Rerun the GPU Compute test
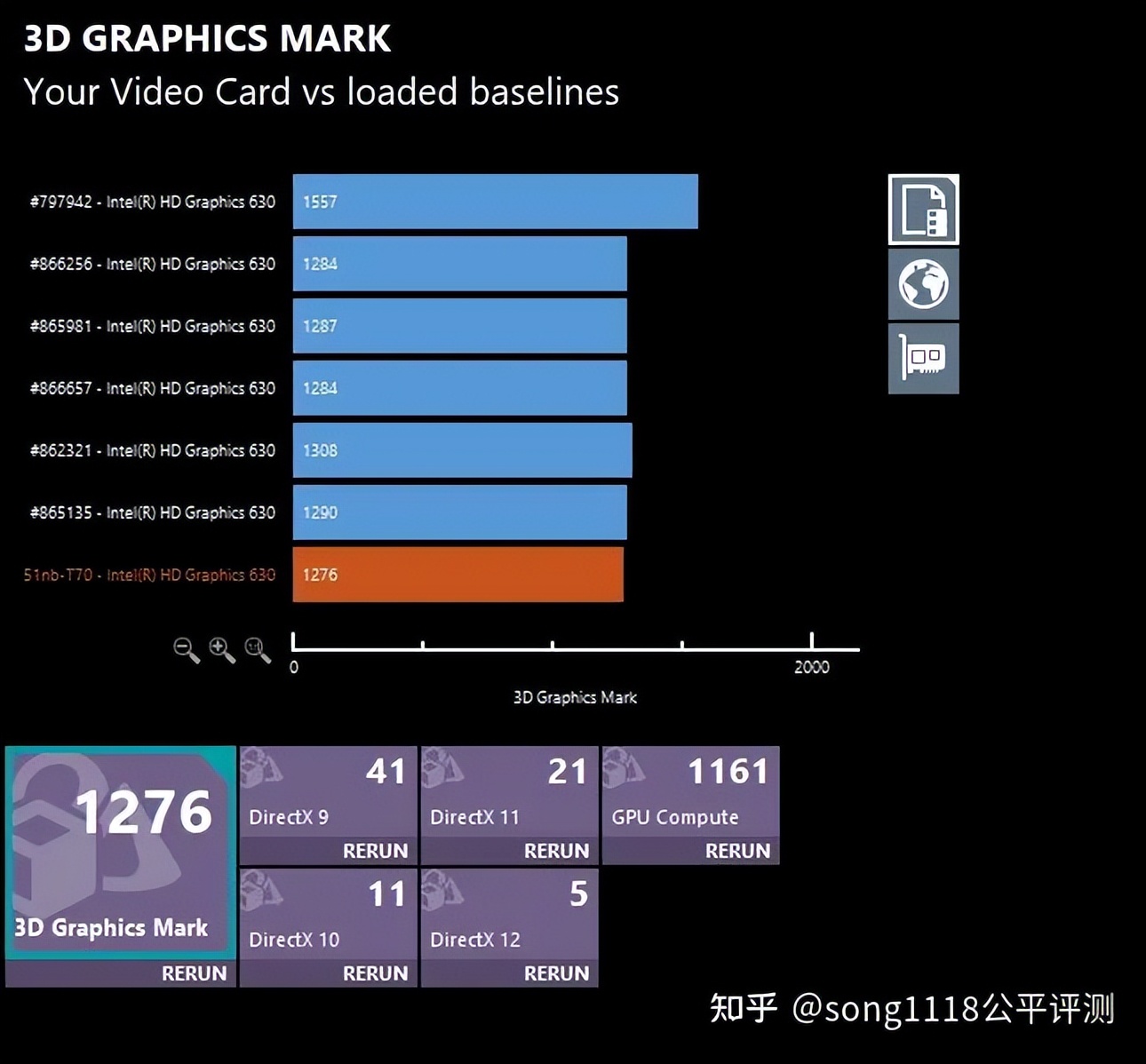Screen dimensions: 1146x1064 pos(736,850)
